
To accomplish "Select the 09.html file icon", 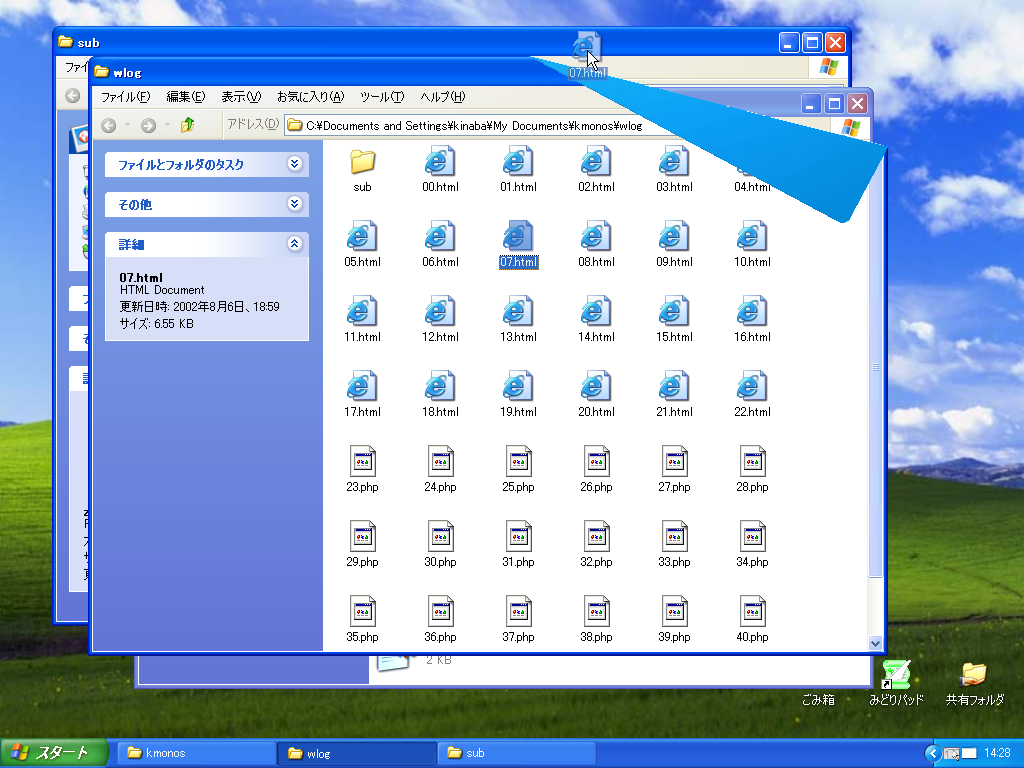I will (674, 236).
